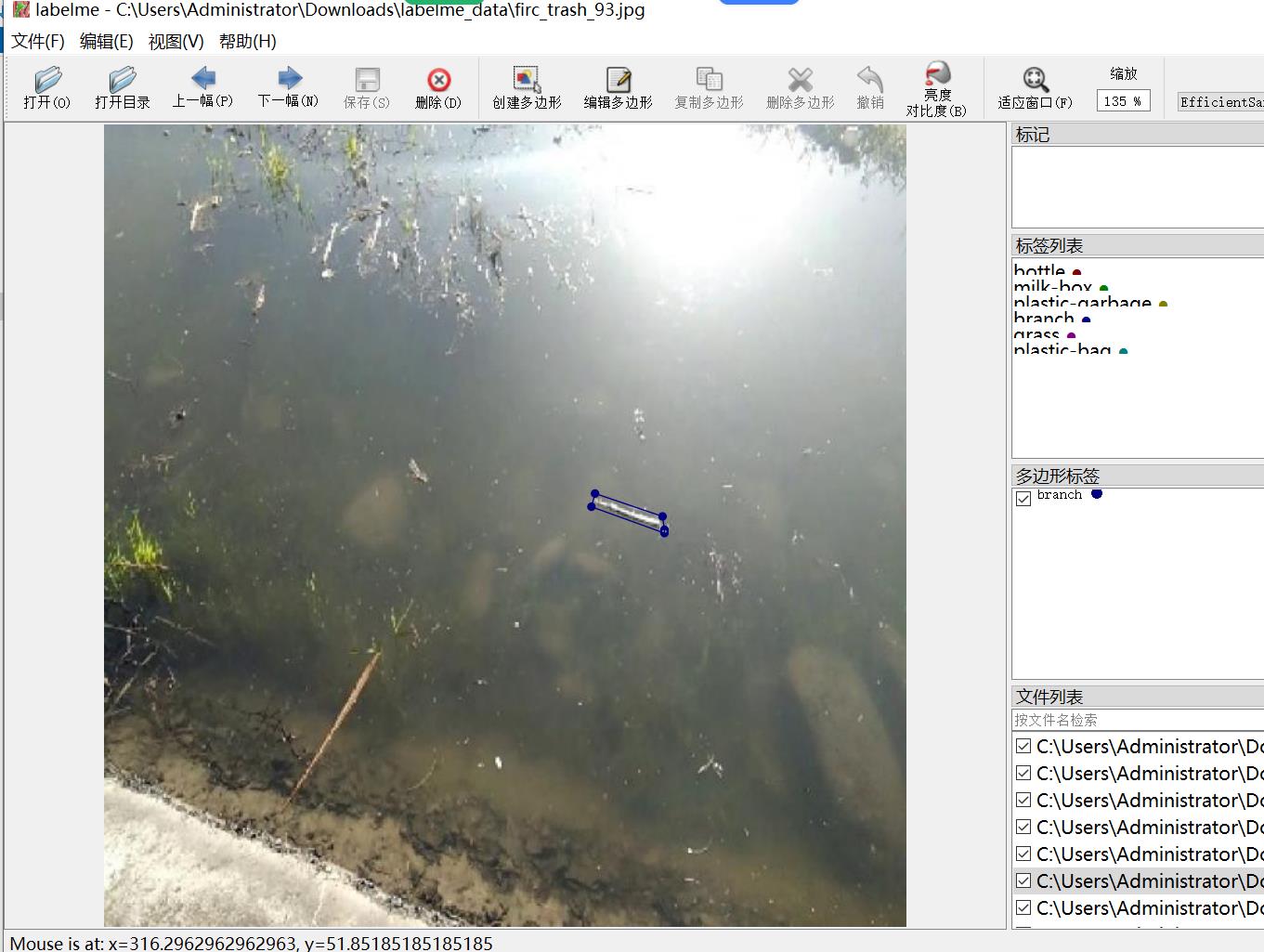Open the EfficientSam model dropdown
The image size is (1264, 952).
[x=1220, y=102]
